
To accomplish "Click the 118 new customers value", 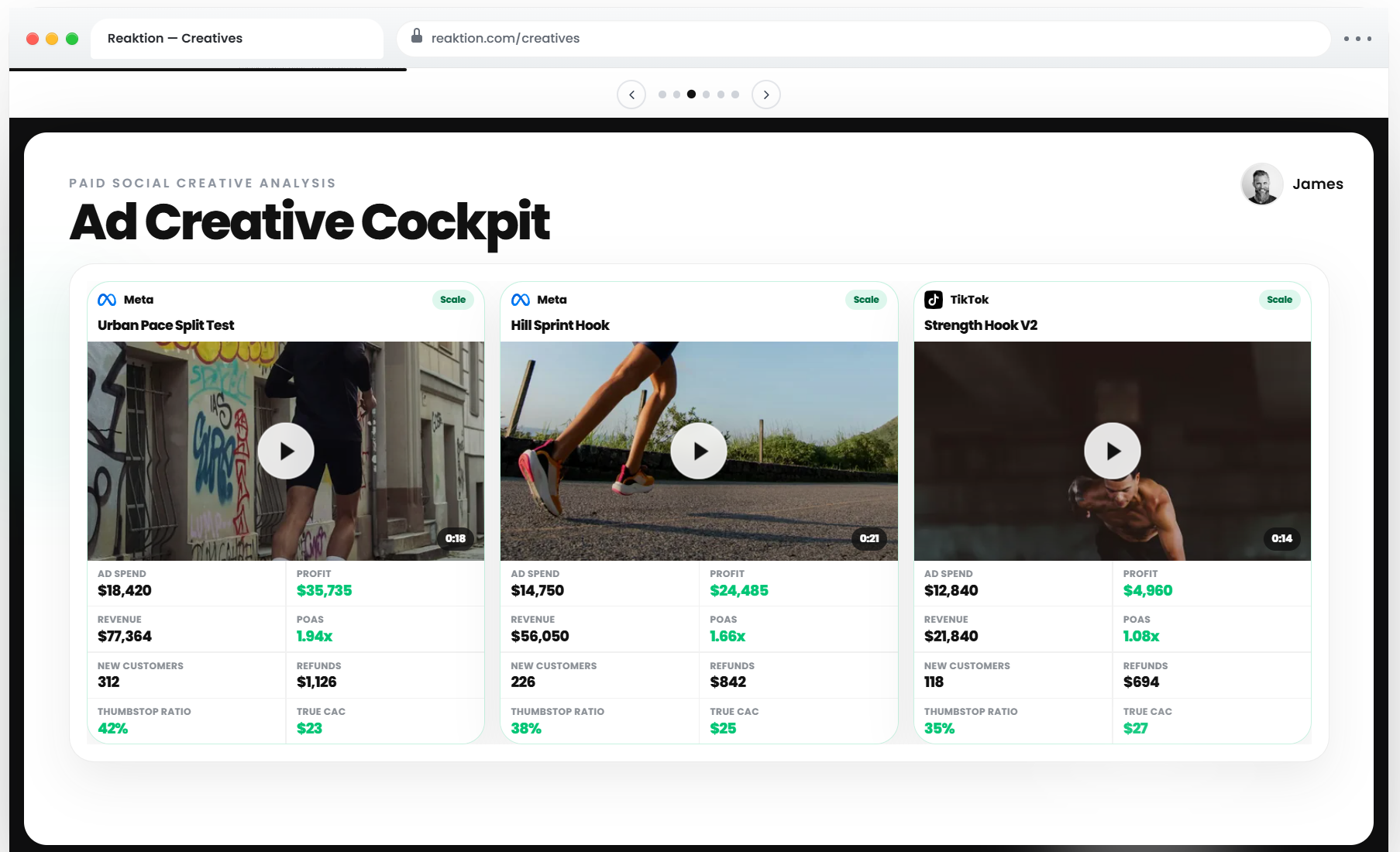I will [x=934, y=682].
